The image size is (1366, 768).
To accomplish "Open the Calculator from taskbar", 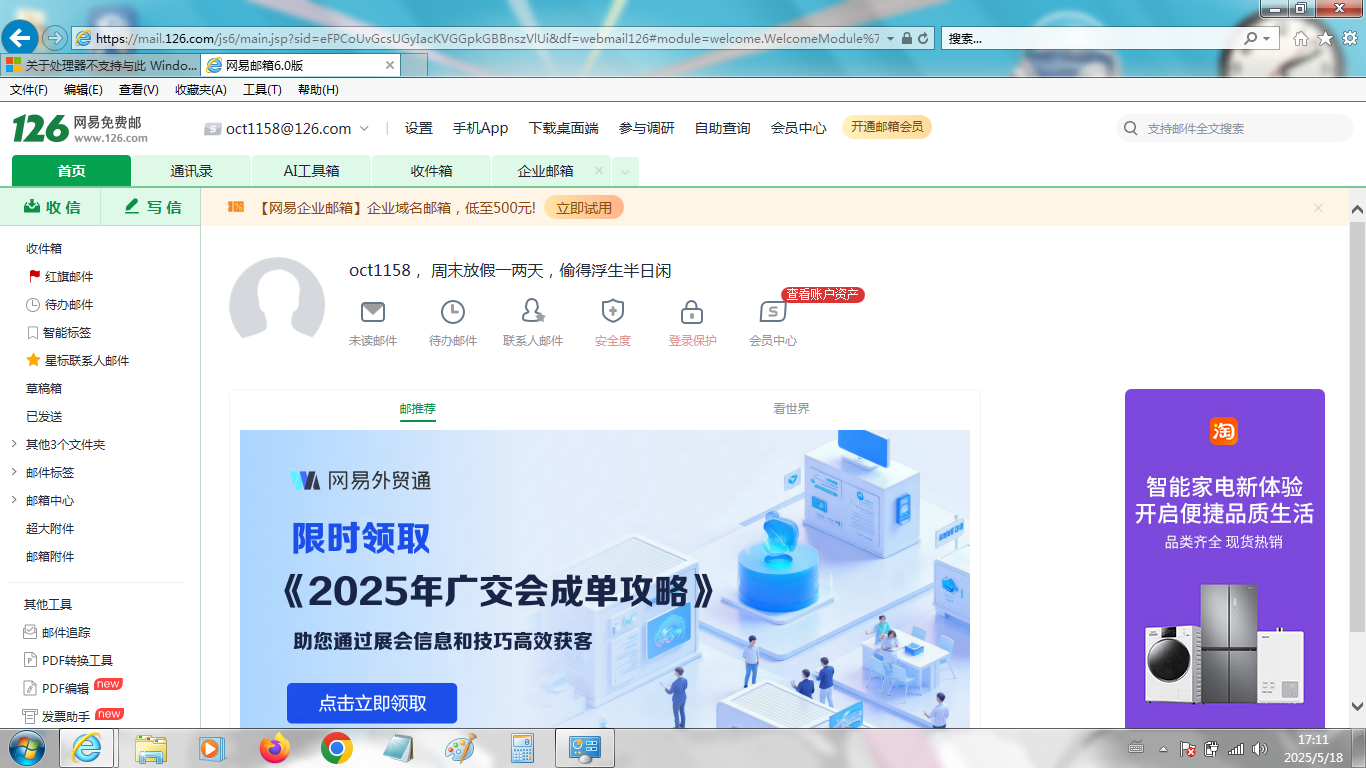I will pos(522,748).
